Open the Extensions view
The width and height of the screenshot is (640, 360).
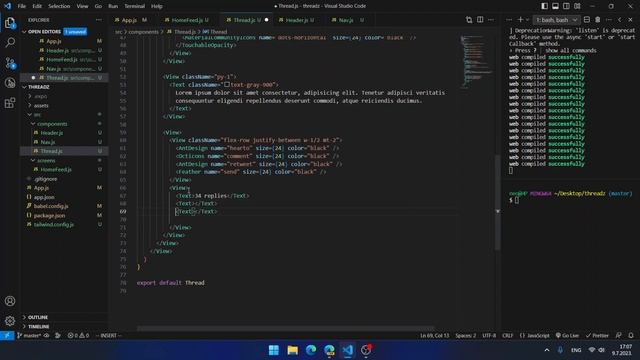[x=10, y=103]
